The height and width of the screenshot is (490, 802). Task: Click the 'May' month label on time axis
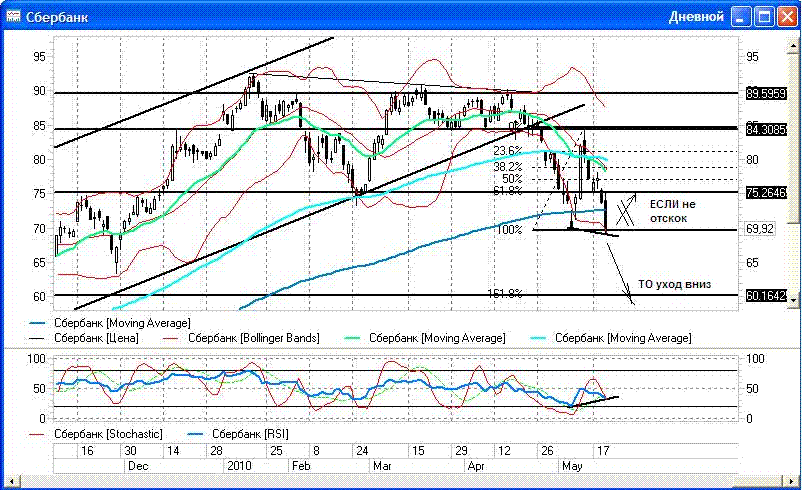point(572,466)
